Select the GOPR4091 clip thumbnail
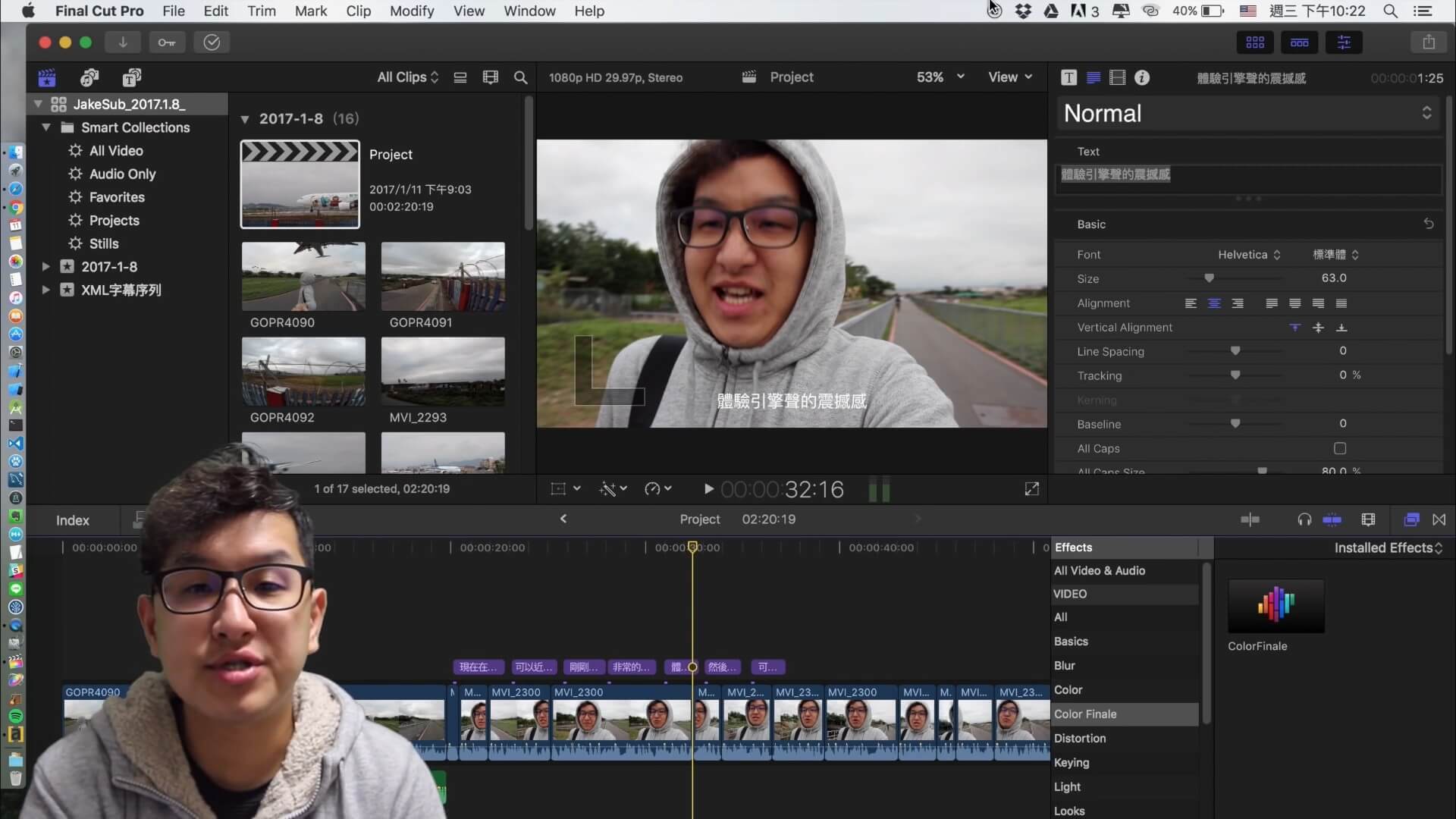The height and width of the screenshot is (819, 1456). (x=443, y=276)
